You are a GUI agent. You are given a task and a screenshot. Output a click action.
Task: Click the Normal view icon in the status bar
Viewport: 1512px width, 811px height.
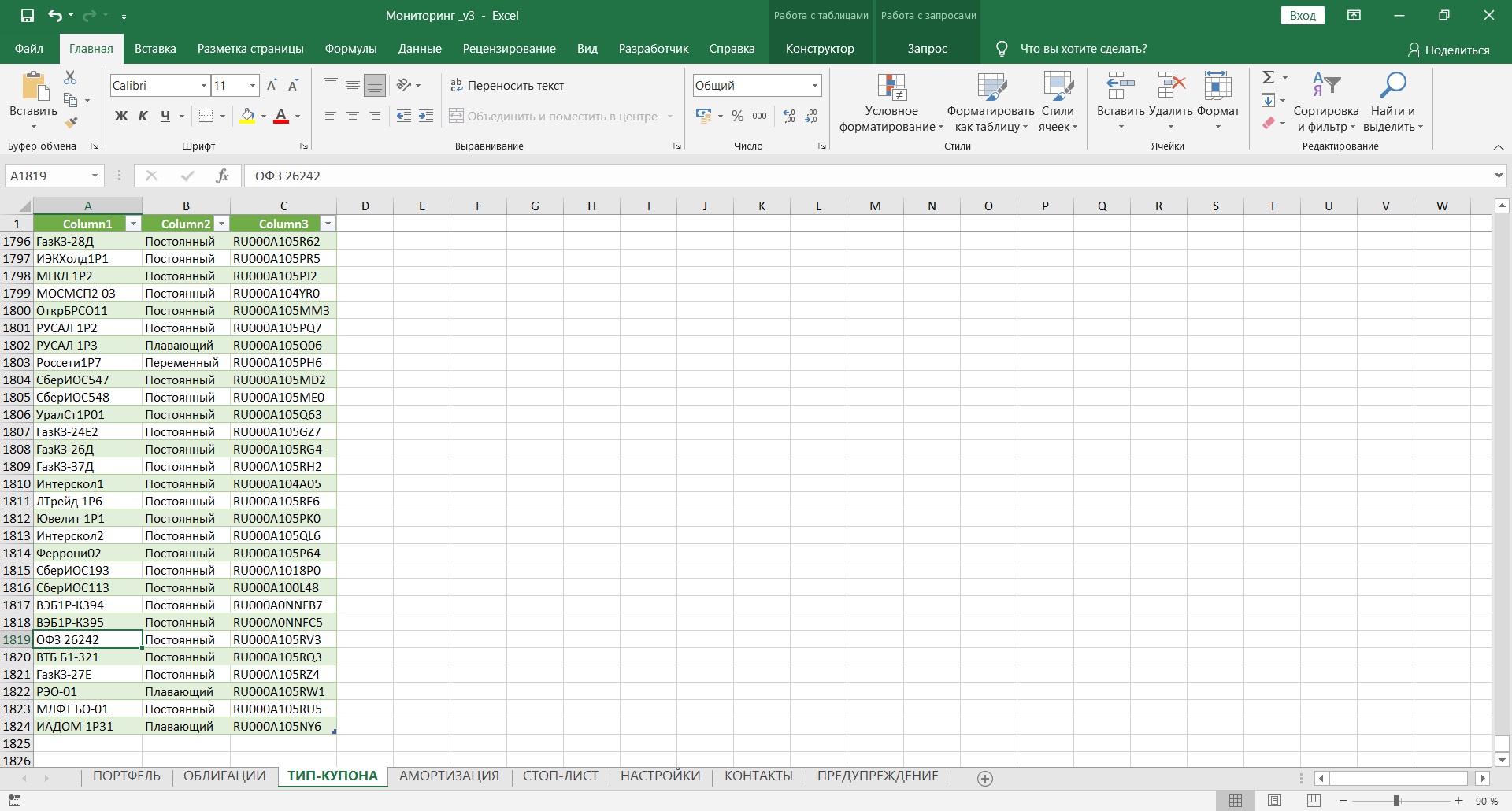point(1236,801)
